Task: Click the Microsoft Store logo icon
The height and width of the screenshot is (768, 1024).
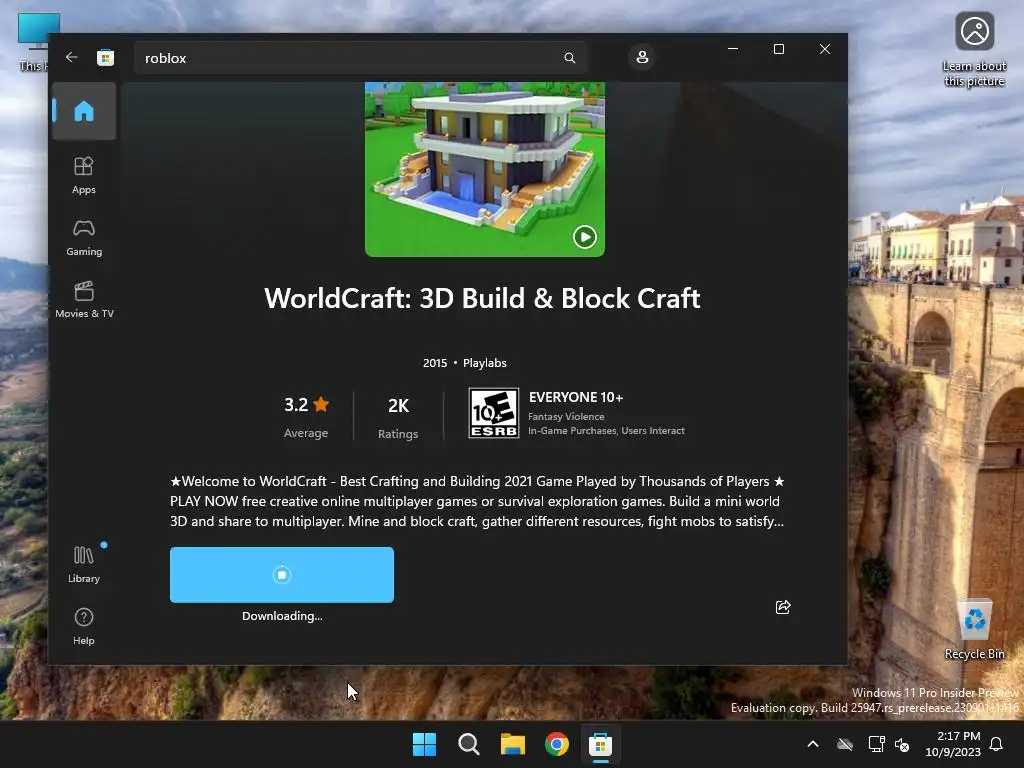Action: click(105, 57)
